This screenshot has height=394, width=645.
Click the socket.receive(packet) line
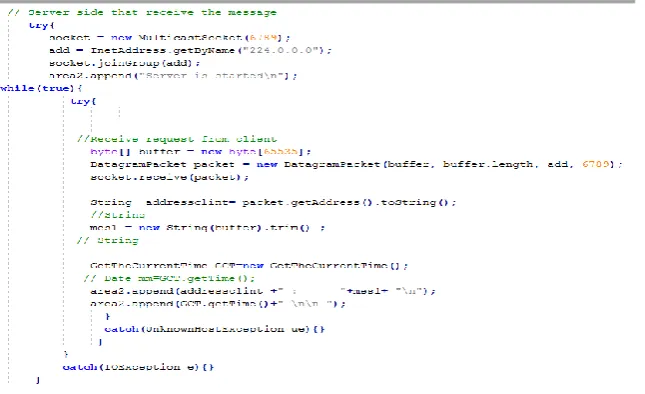[169, 177]
